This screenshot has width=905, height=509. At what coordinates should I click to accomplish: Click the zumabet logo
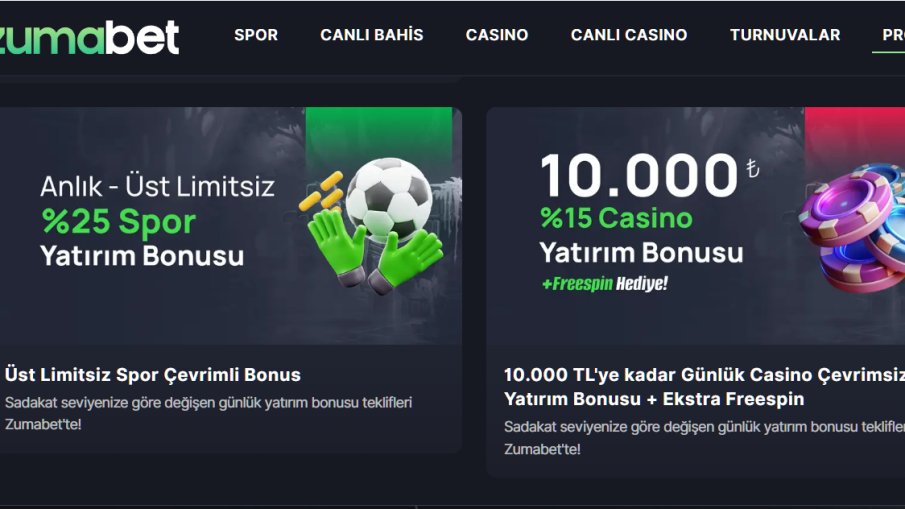89,38
